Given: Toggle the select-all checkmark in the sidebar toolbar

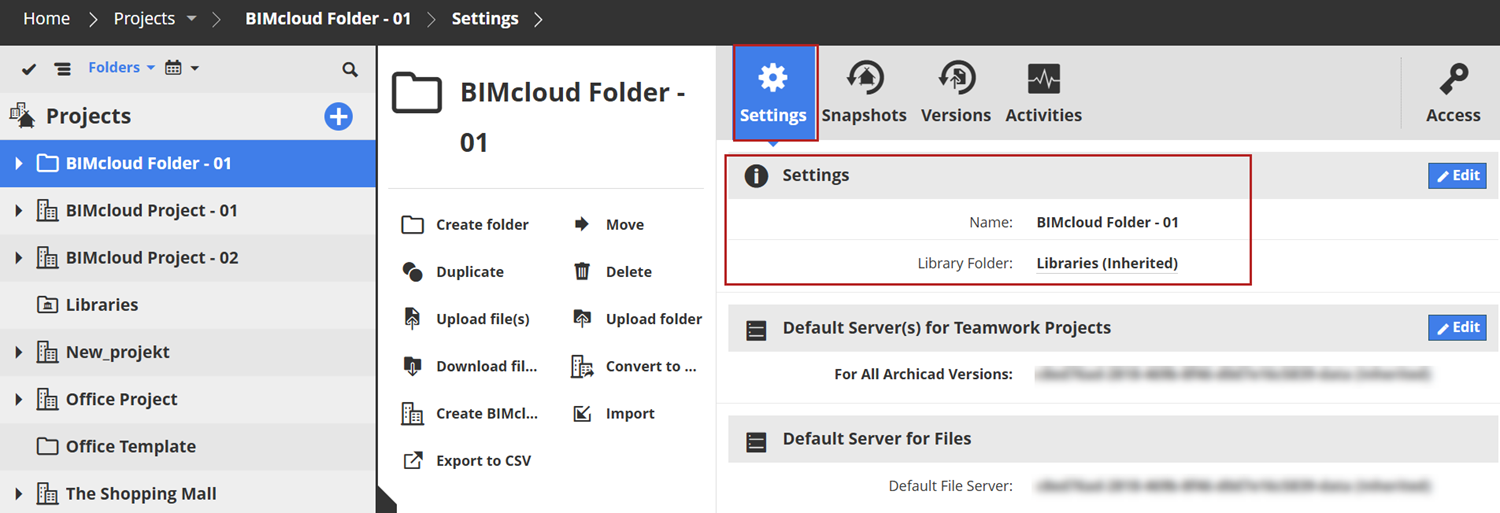Looking at the screenshot, I should (x=29, y=69).
